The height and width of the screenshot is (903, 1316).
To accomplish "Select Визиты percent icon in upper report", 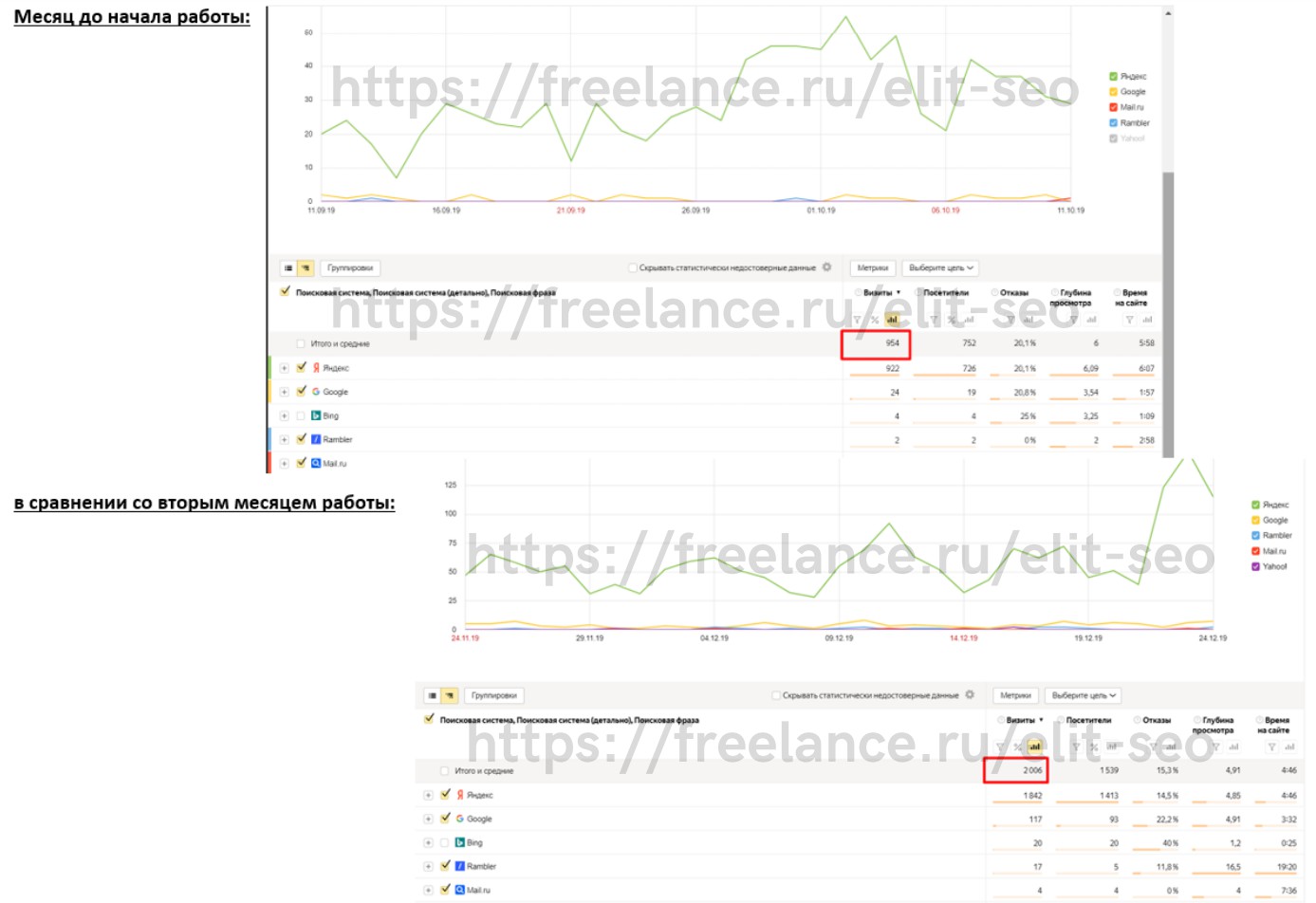I will point(875,320).
